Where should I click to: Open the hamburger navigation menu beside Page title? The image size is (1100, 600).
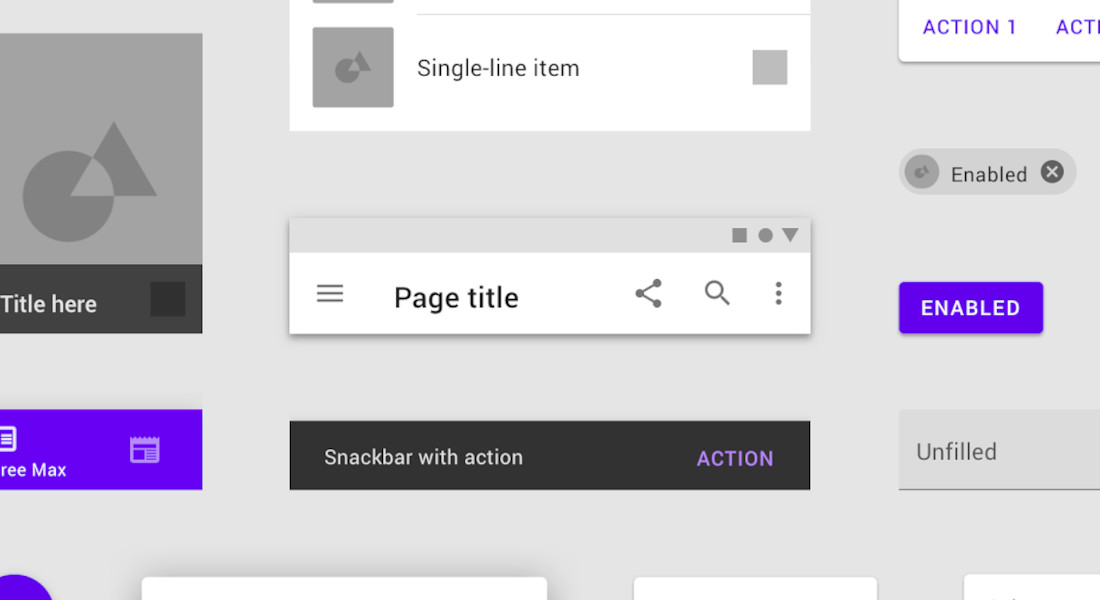pos(330,294)
